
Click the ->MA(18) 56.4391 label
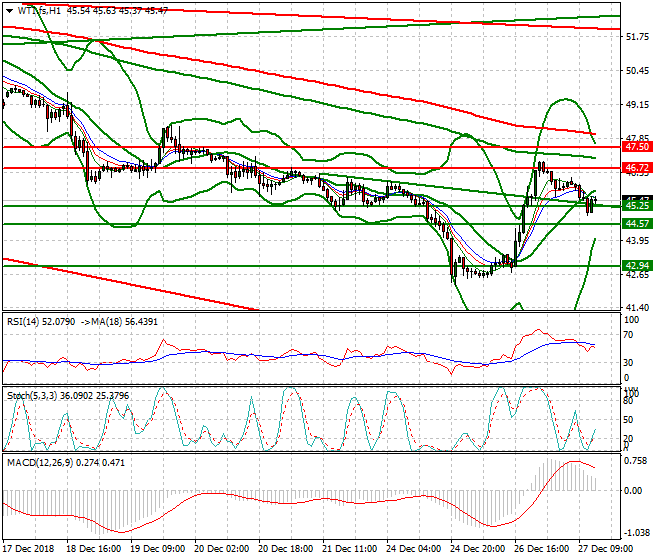119,322
